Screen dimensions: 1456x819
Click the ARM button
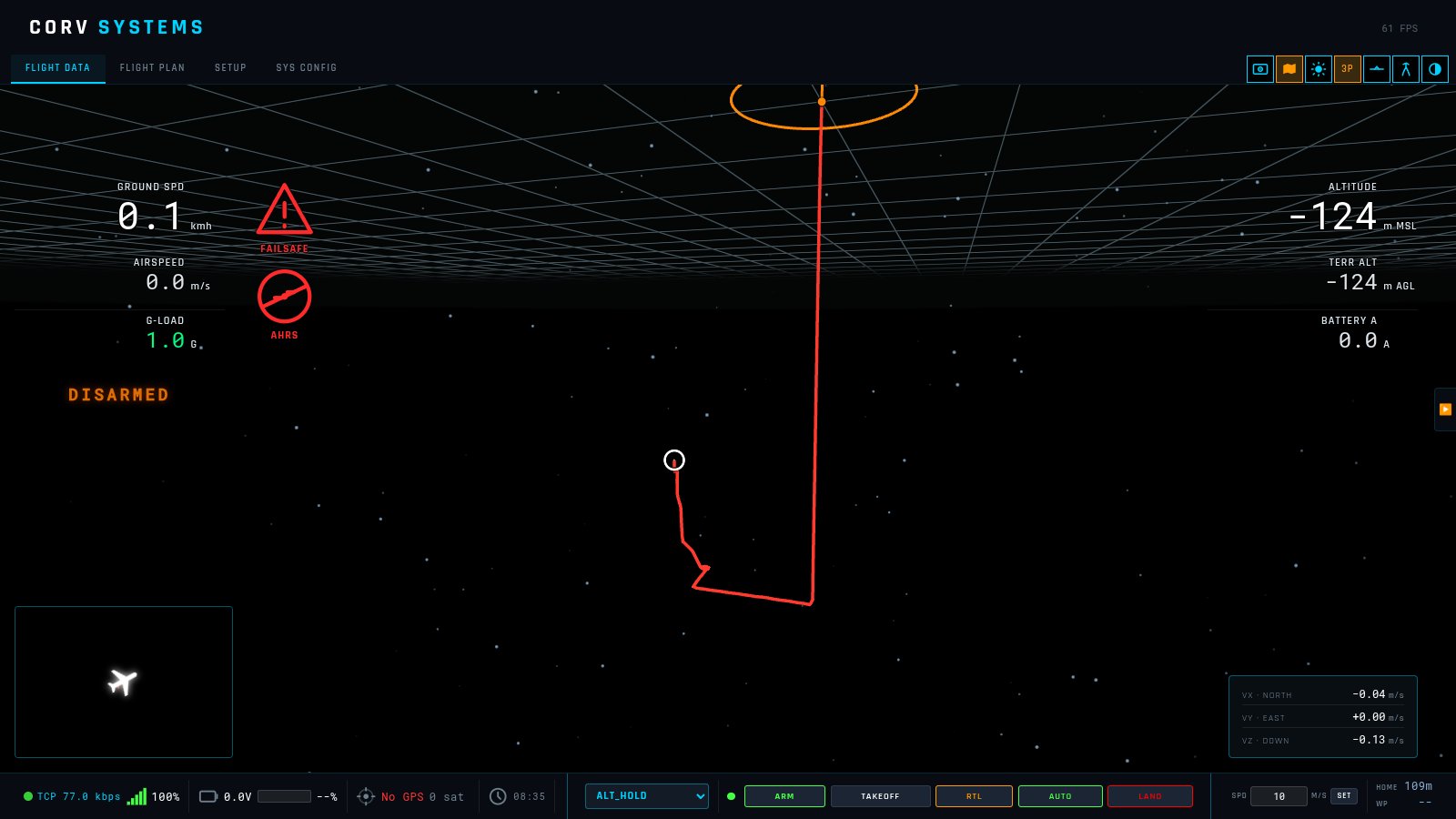pyautogui.click(x=784, y=796)
